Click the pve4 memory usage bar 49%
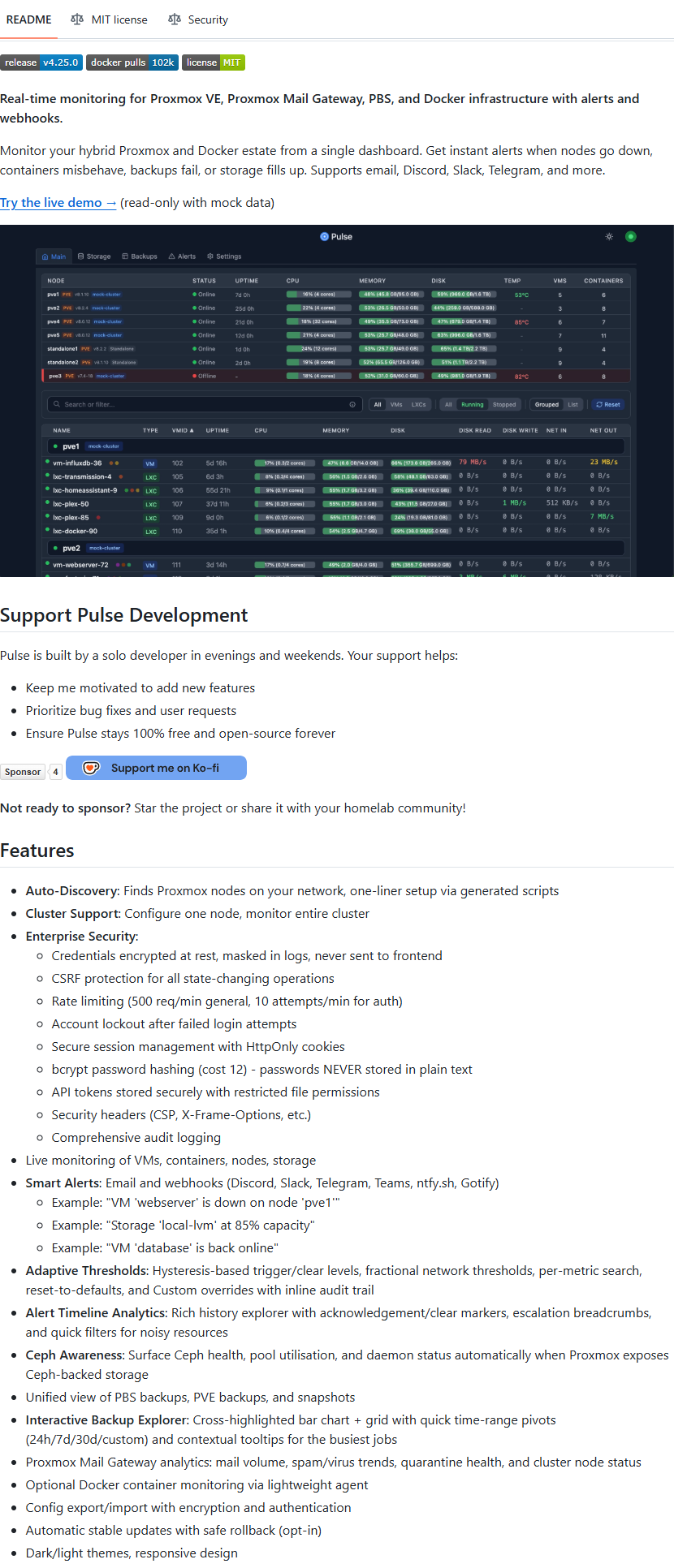This screenshot has height=1568, width=674. [x=391, y=321]
